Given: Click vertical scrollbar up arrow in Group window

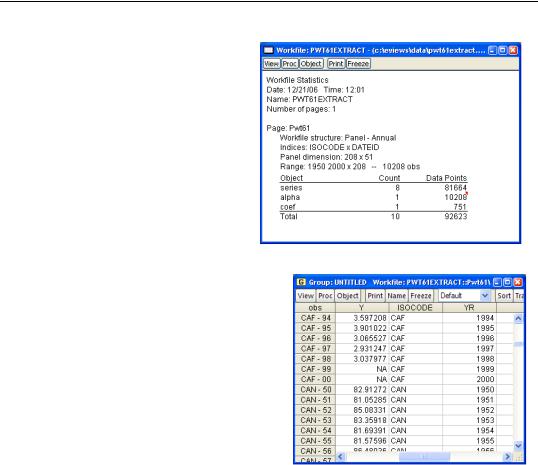Looking at the screenshot, I should tap(518, 318).
